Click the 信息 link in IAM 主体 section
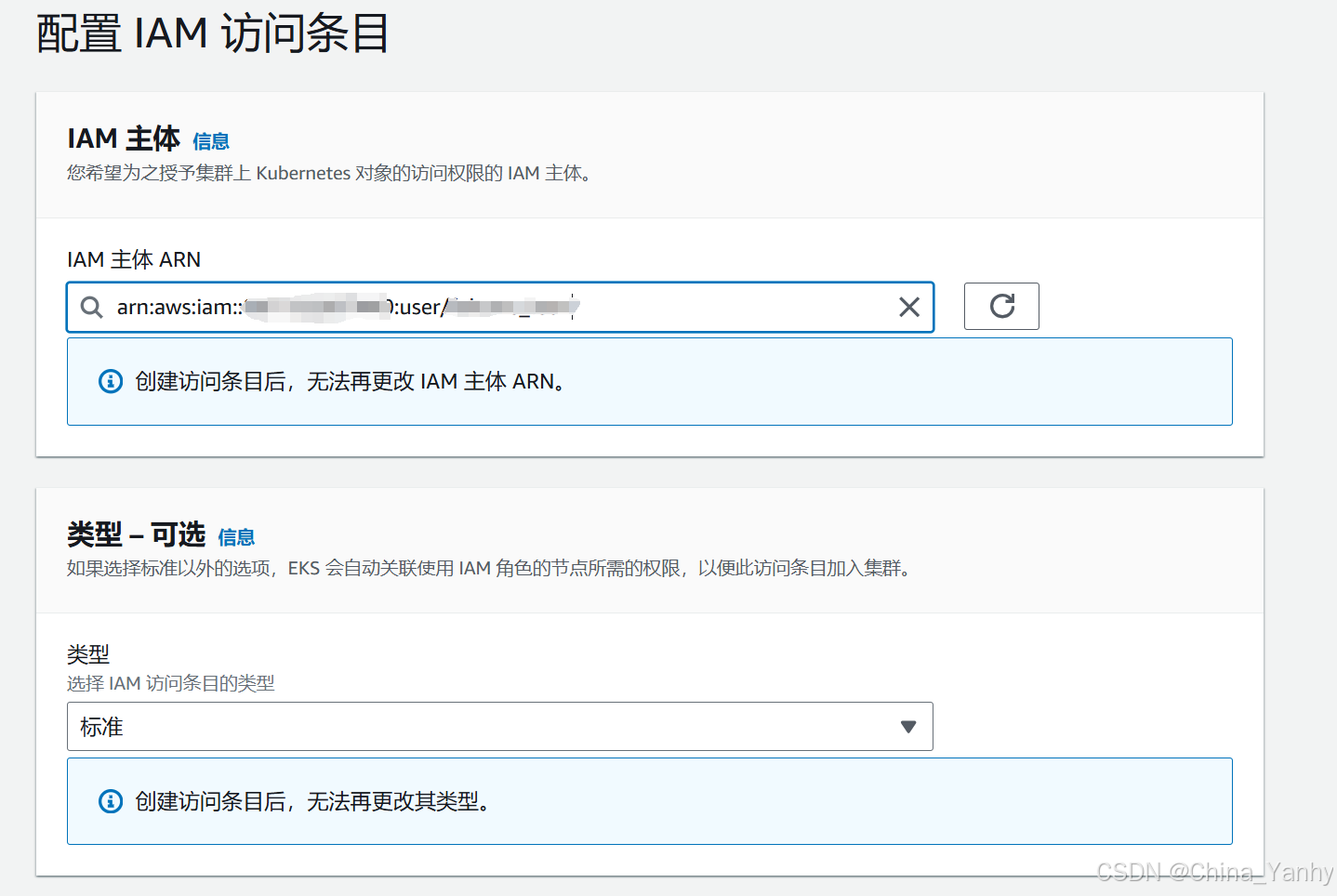Viewport: 1337px width, 896px height. pyautogui.click(x=211, y=141)
